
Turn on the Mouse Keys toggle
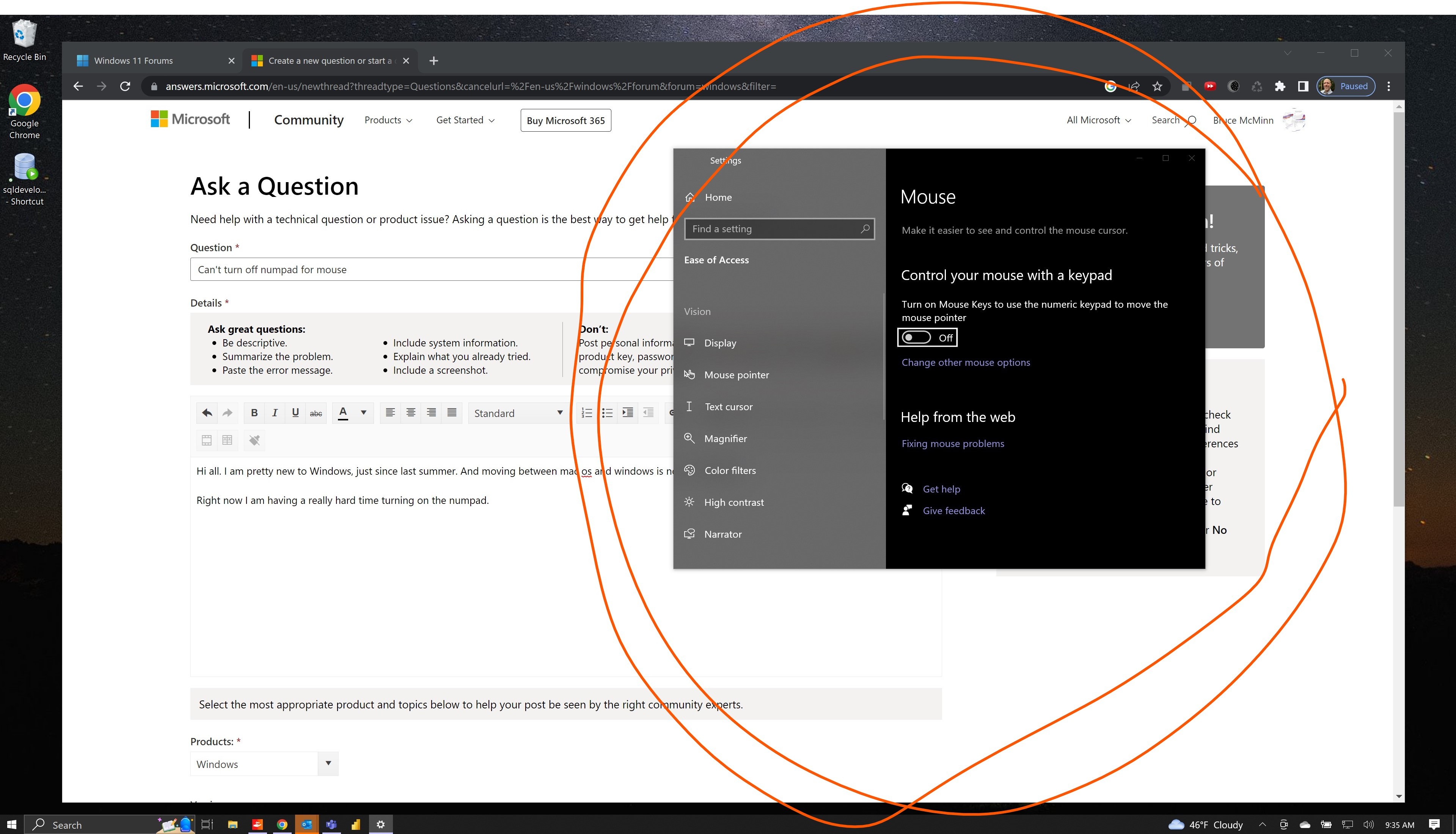[916, 338]
